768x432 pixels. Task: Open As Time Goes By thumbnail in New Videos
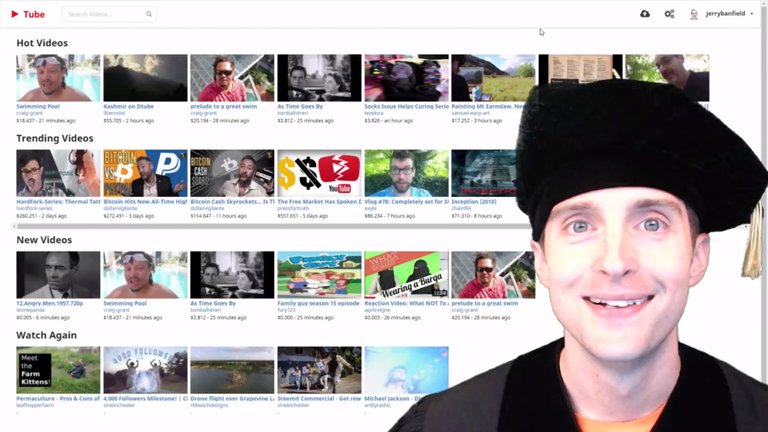tap(232, 275)
